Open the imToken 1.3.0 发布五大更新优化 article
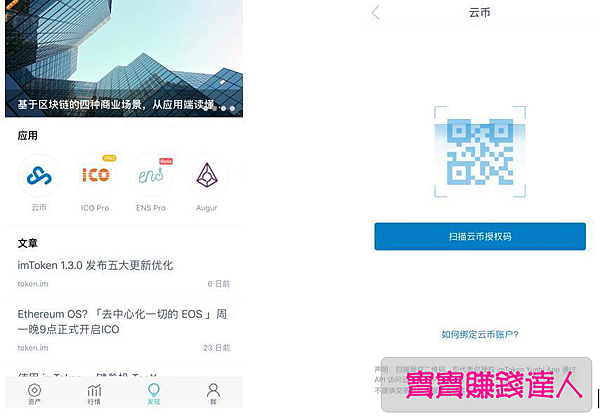This screenshot has width=600, height=416. (x=95, y=265)
